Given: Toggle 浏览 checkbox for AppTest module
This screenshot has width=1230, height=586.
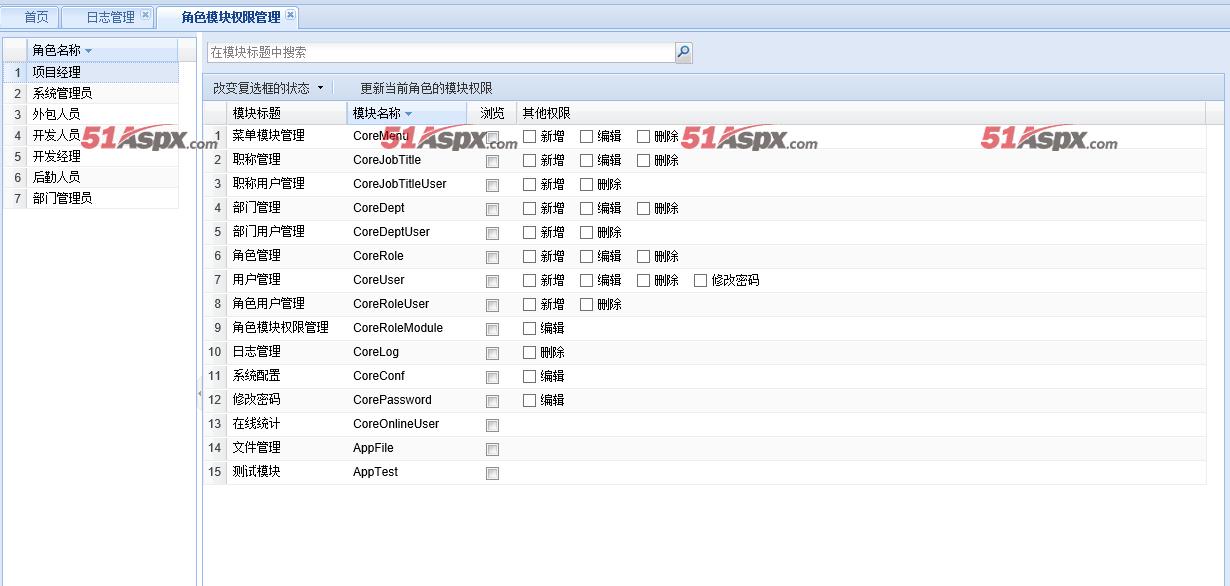Looking at the screenshot, I should 492,473.
